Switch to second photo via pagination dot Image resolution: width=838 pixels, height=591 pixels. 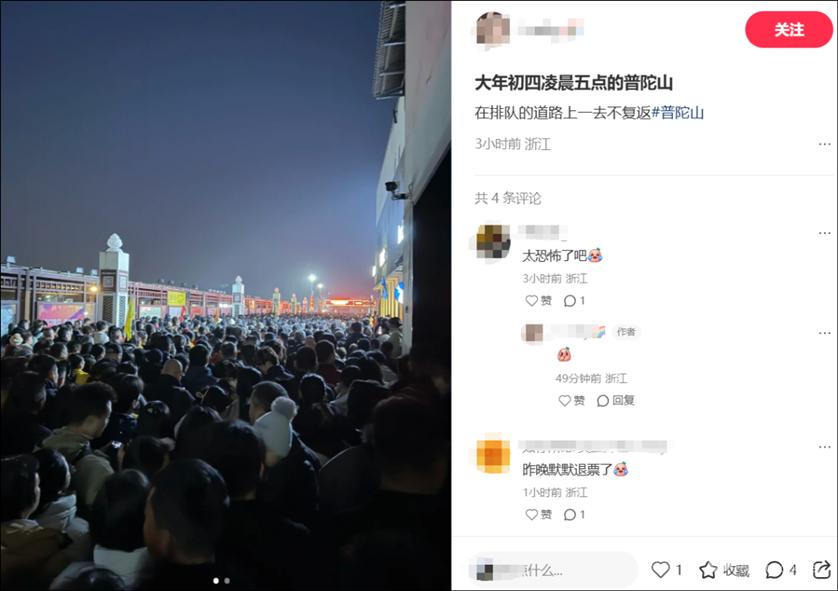pos(227,580)
